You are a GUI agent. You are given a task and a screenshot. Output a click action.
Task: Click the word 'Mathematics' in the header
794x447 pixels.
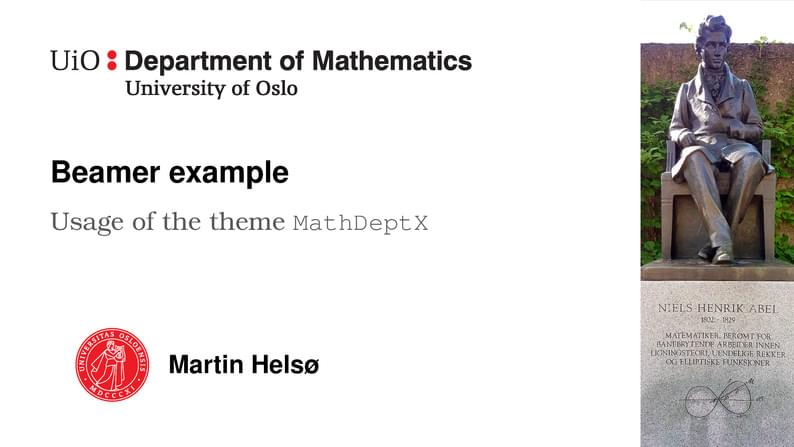click(391, 61)
